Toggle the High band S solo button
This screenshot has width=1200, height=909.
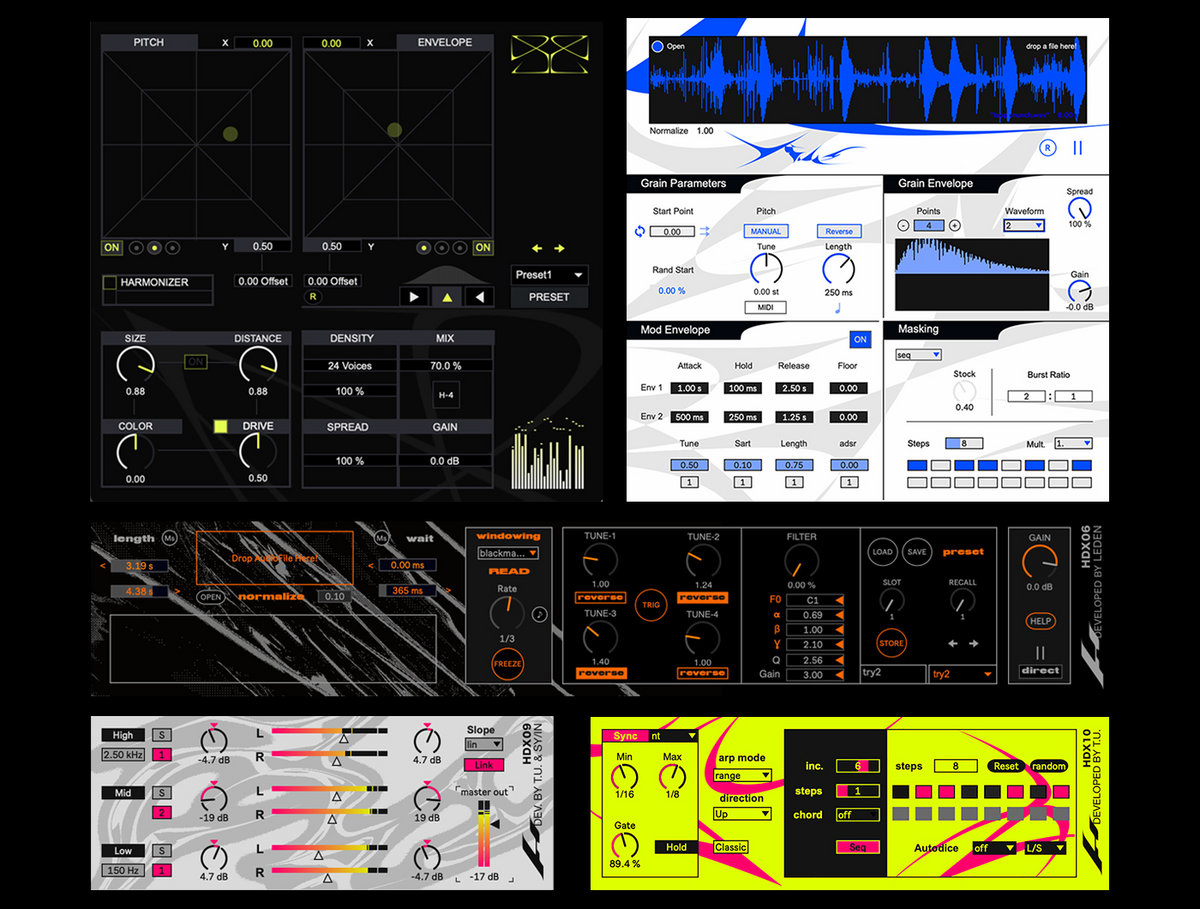tap(163, 736)
